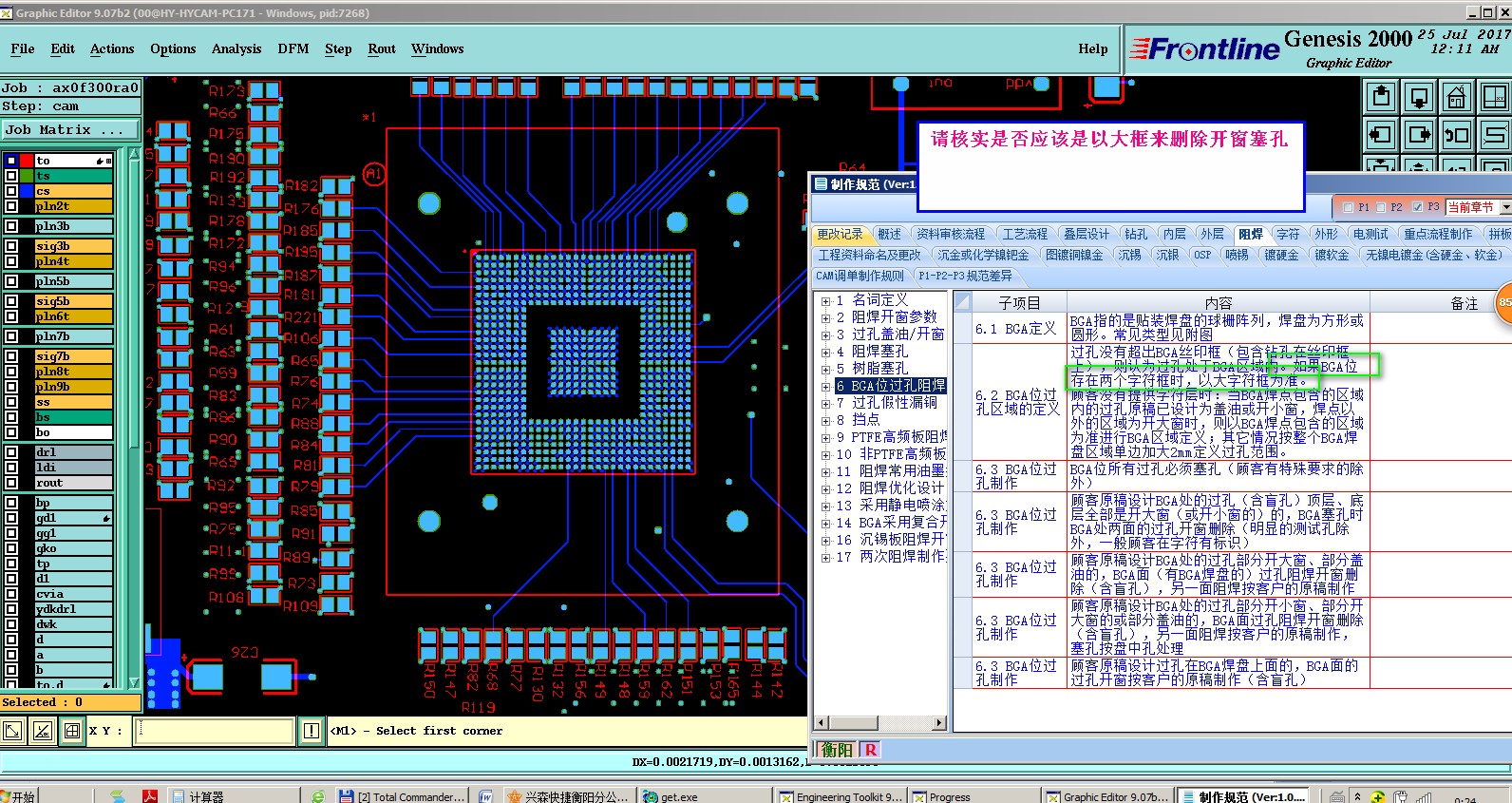
Task: Uncheck the P3 checkbox
Action: point(1418,207)
